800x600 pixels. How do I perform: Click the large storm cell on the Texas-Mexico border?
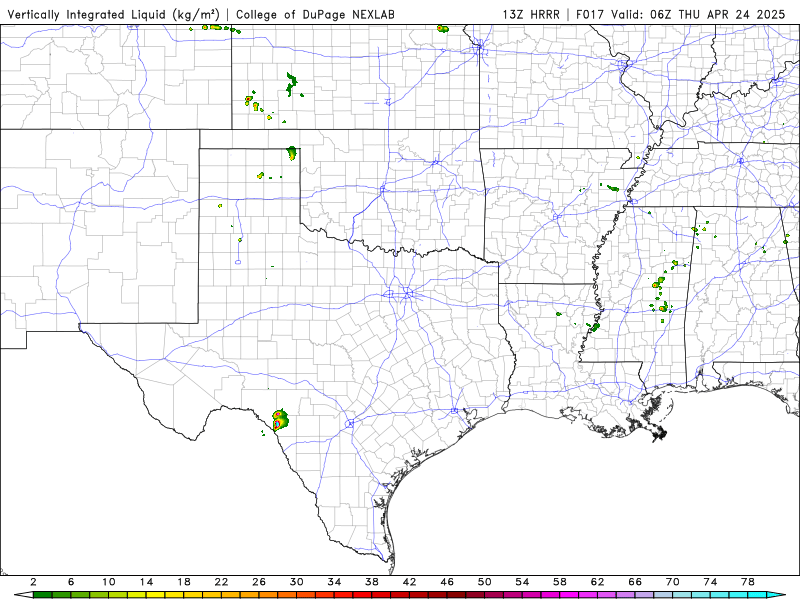click(280, 420)
